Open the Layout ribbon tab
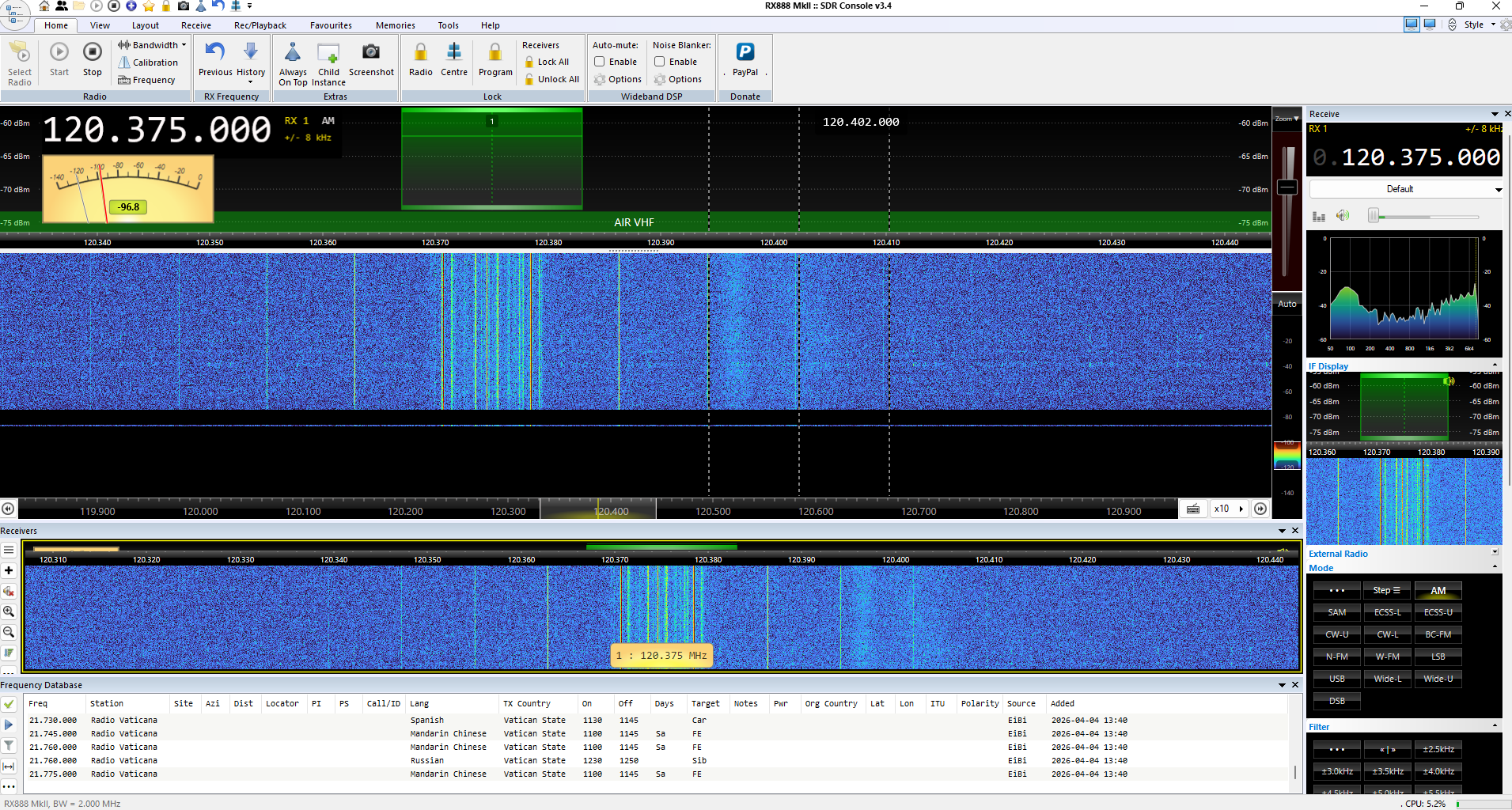This screenshot has width=1512, height=810. [146, 25]
